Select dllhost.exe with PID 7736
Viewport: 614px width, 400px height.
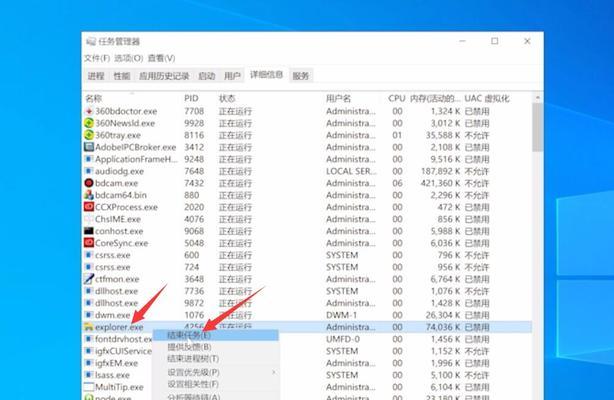[x=307, y=291]
